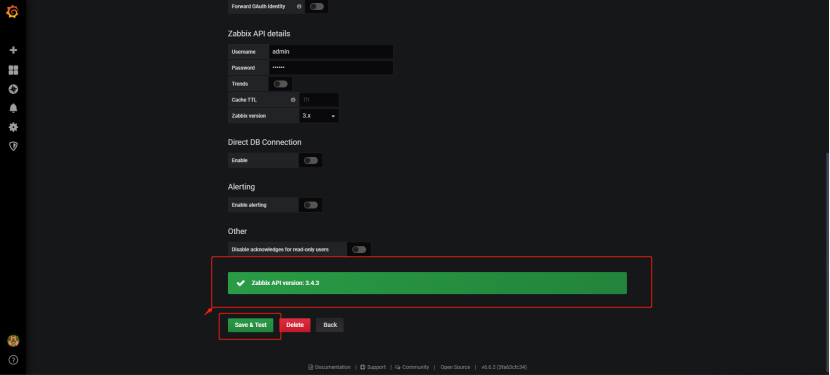Click the Save & Test button

pos(250,325)
